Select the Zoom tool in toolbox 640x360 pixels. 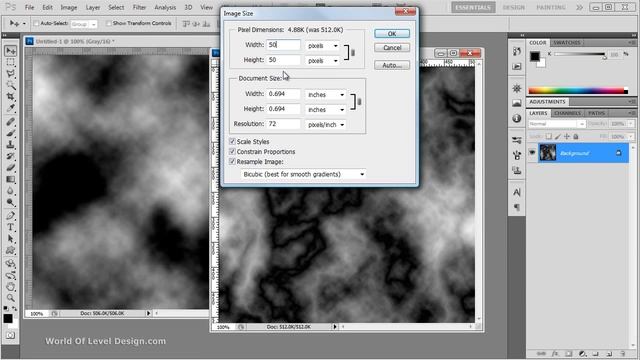(x=11, y=298)
